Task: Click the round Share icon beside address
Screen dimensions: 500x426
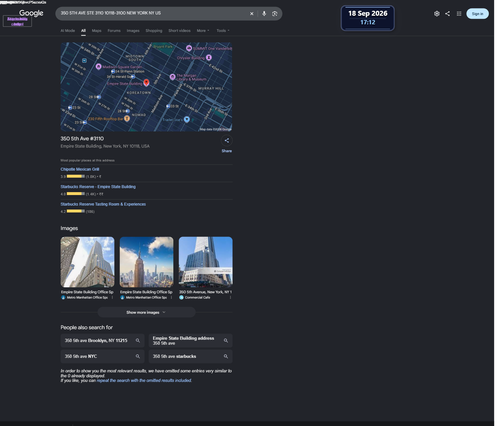Action: point(227,140)
